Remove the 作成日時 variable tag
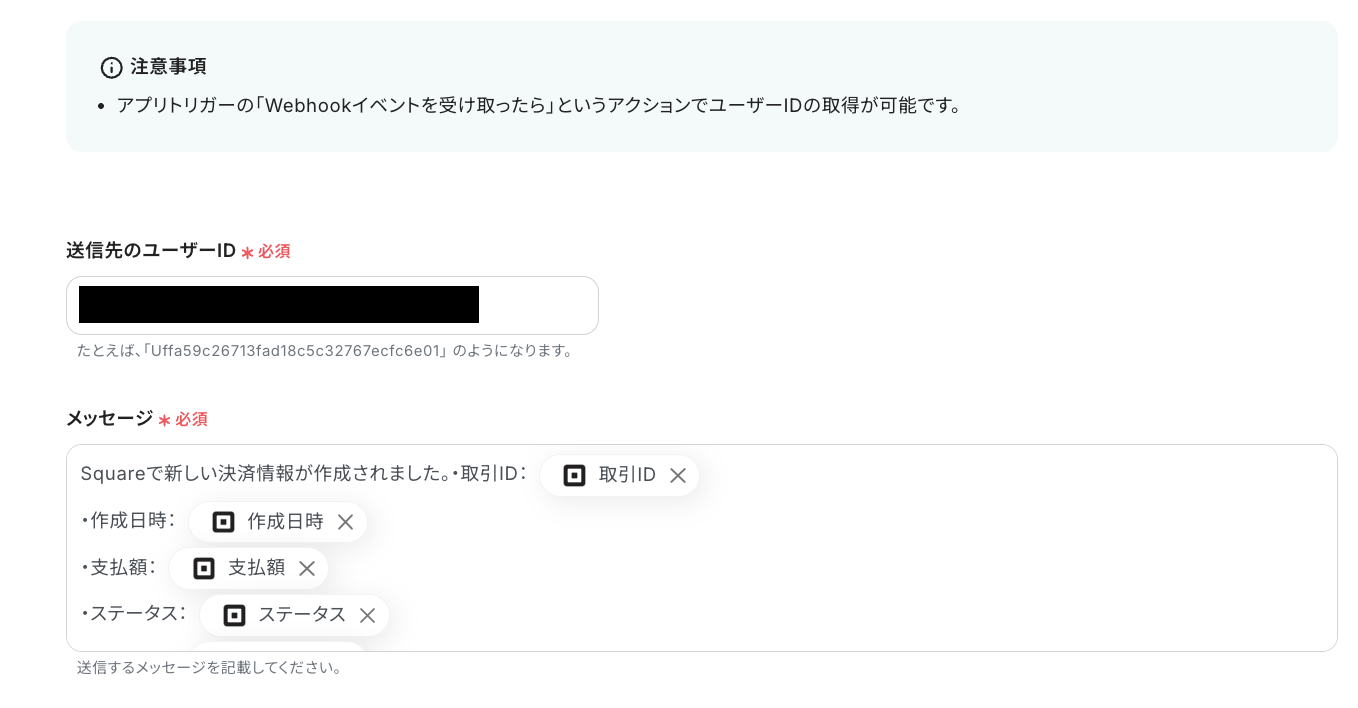 (345, 522)
